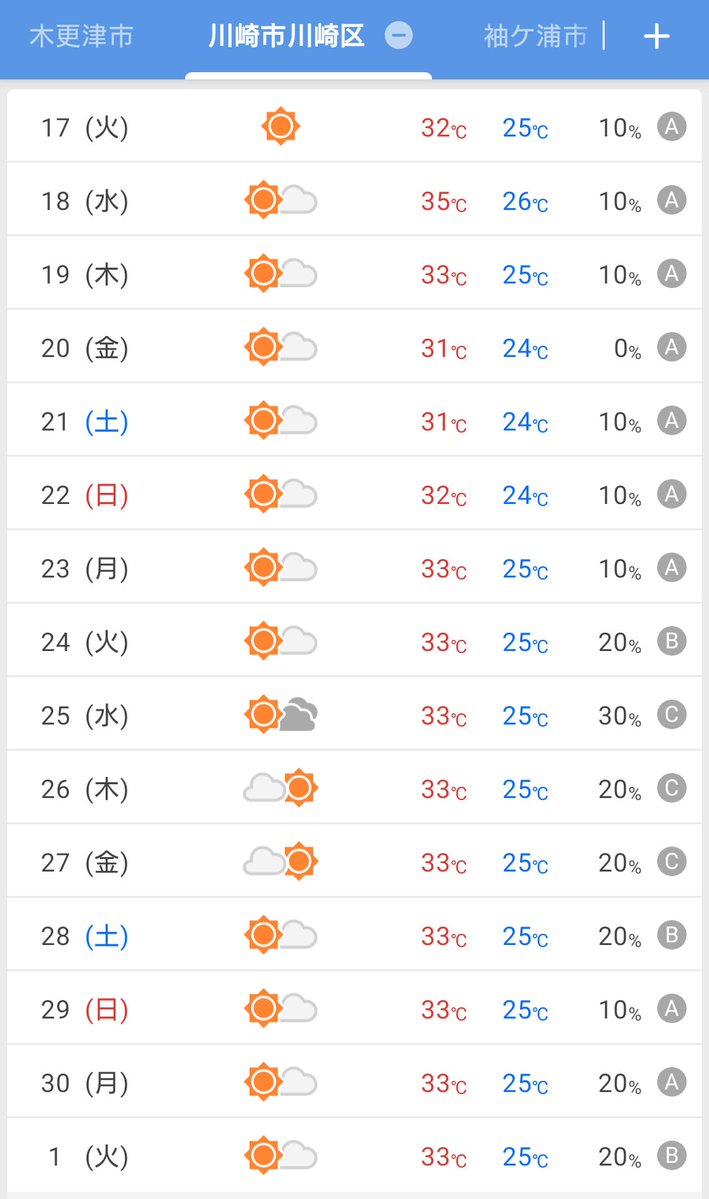Click the reliability C badge for 27 (金)
The width and height of the screenshot is (709, 1199).
(672, 862)
